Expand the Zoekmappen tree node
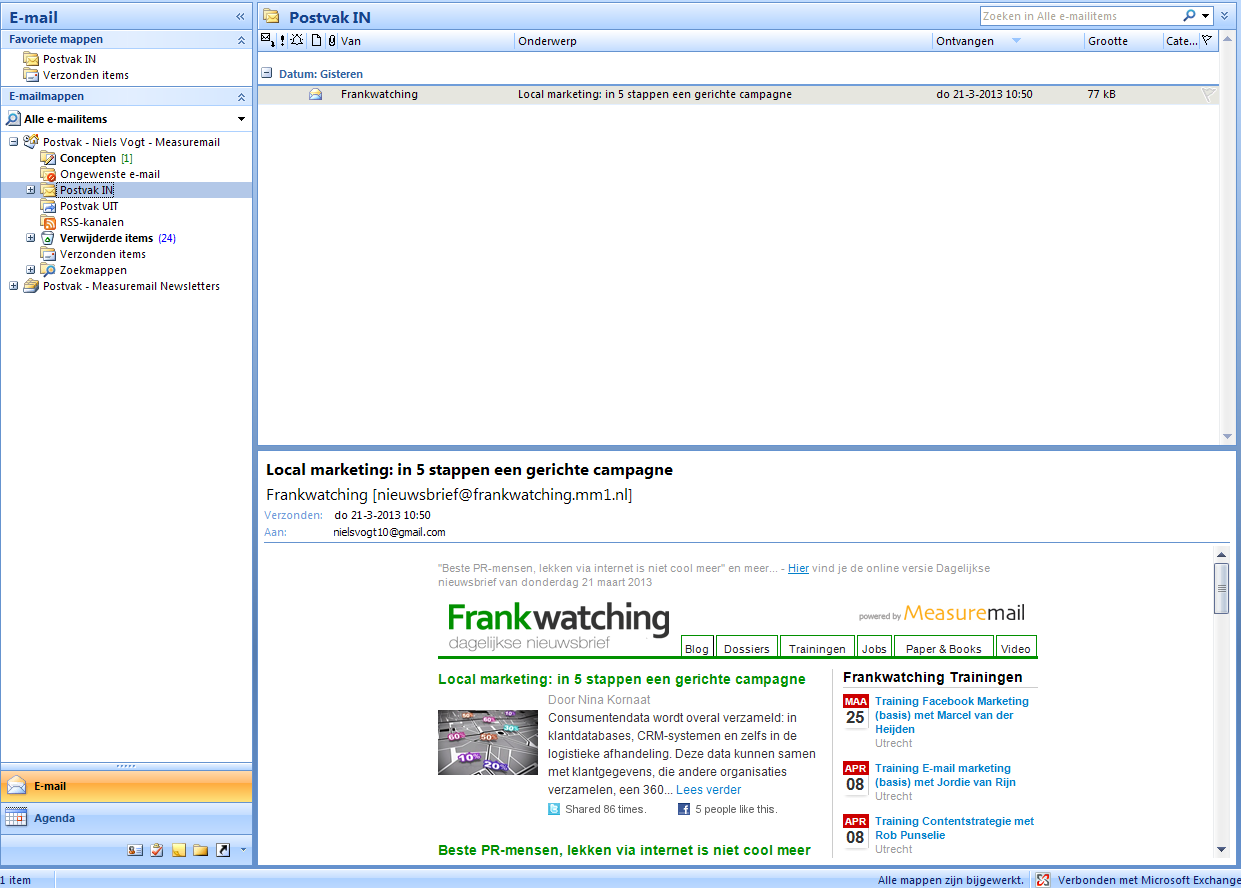This screenshot has height=888, width=1241. pyautogui.click(x=30, y=270)
